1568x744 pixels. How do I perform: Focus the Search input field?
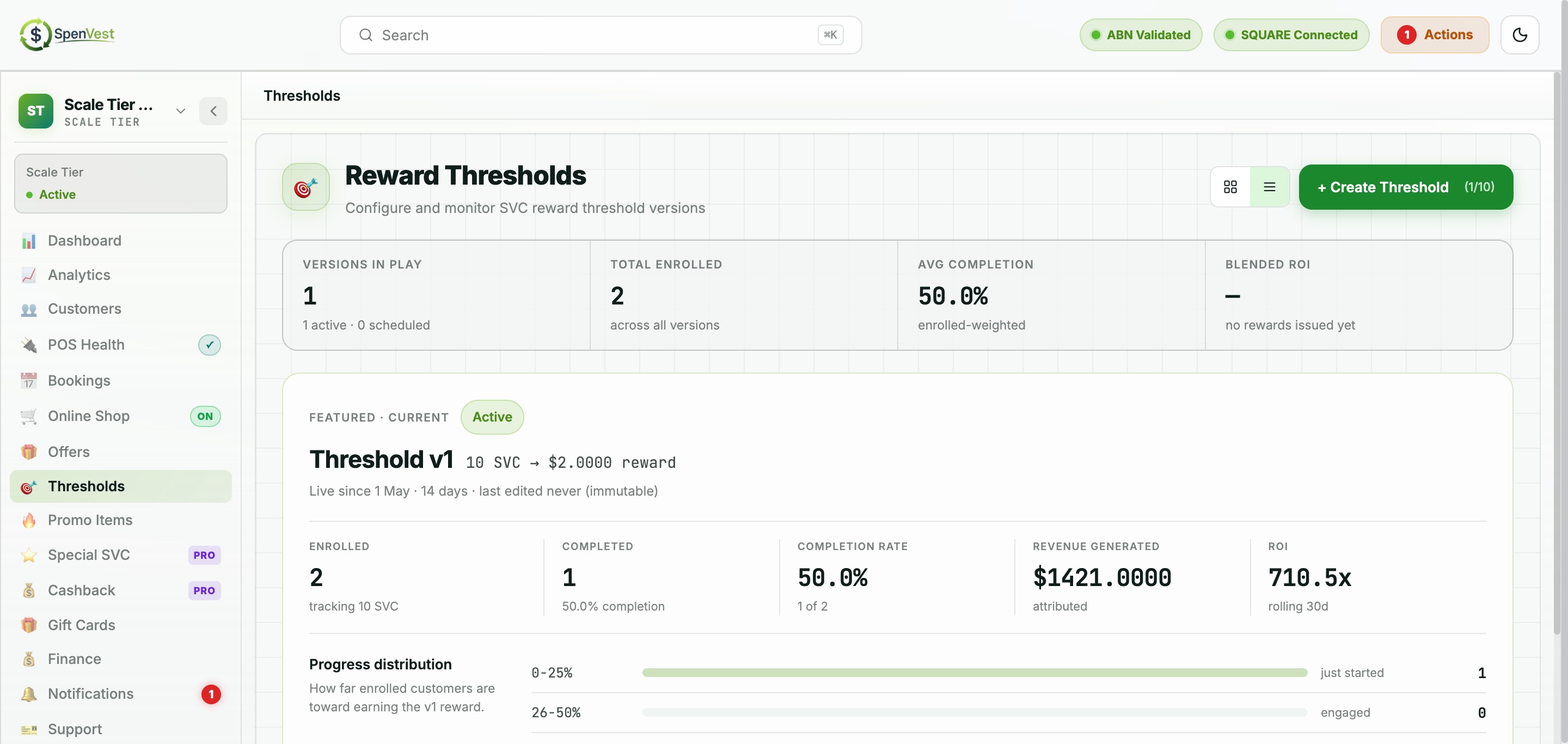point(600,35)
